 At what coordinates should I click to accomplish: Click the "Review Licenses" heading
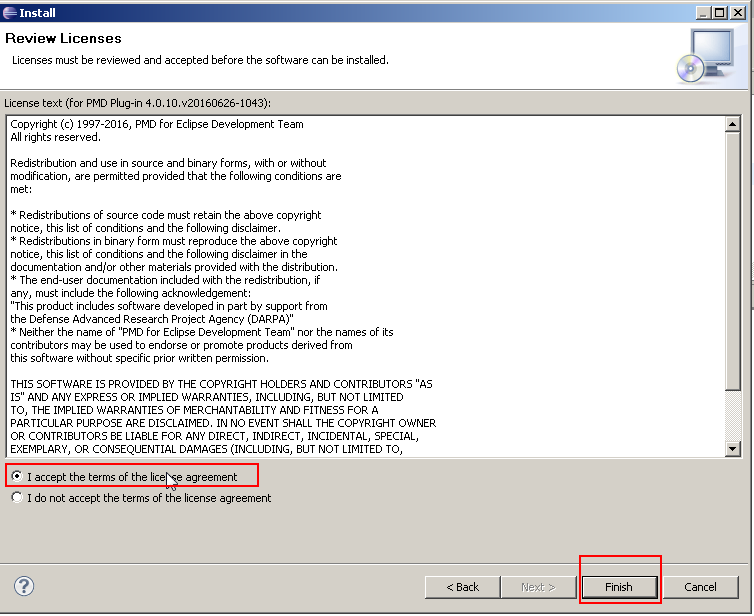63,38
